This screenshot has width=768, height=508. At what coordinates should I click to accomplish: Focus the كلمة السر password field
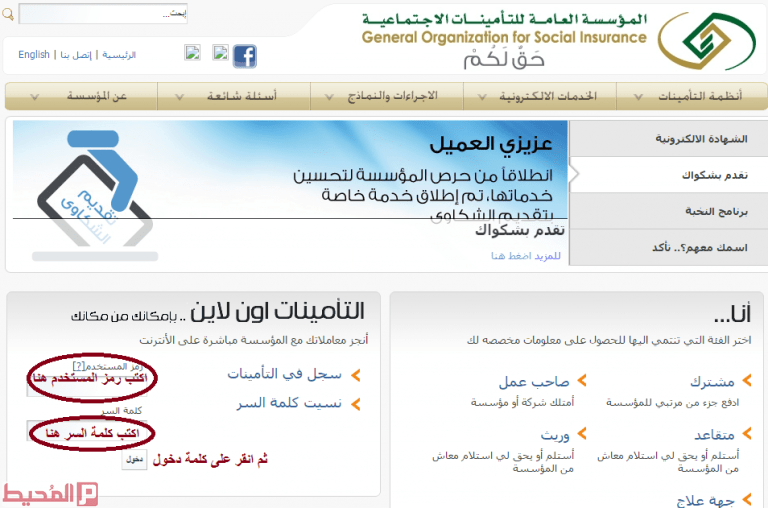click(x=87, y=430)
